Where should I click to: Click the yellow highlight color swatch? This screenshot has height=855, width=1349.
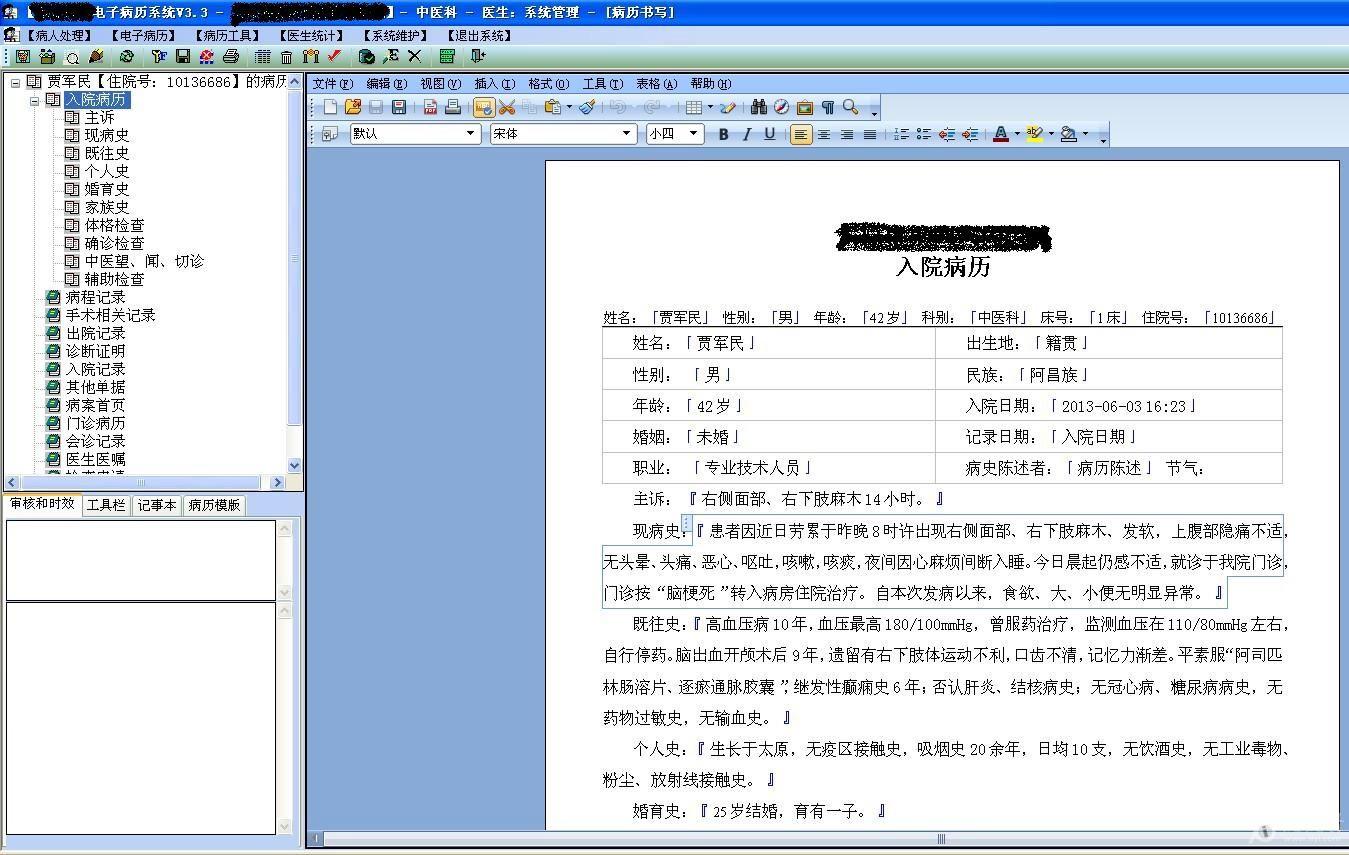[x=1035, y=134]
